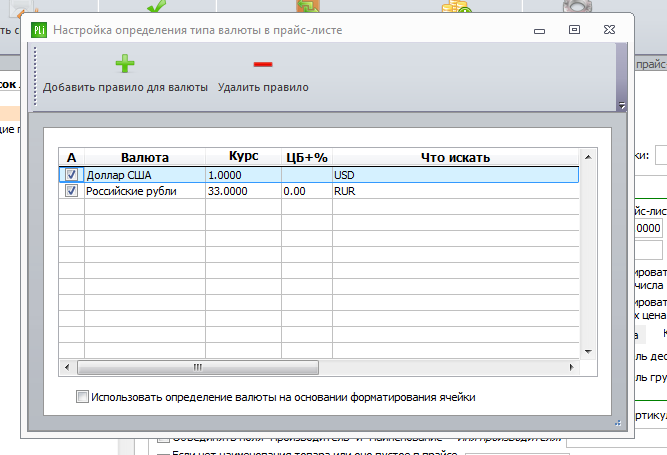Click the empty ЦБ+% cell in Доллар США row
This screenshot has width=667, height=455.
click(x=307, y=175)
